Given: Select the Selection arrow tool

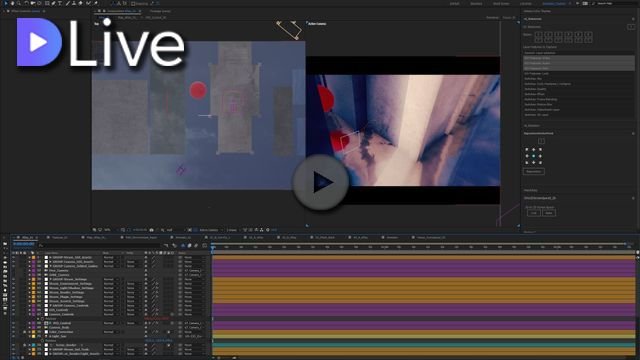Looking at the screenshot, I should 6,3.
